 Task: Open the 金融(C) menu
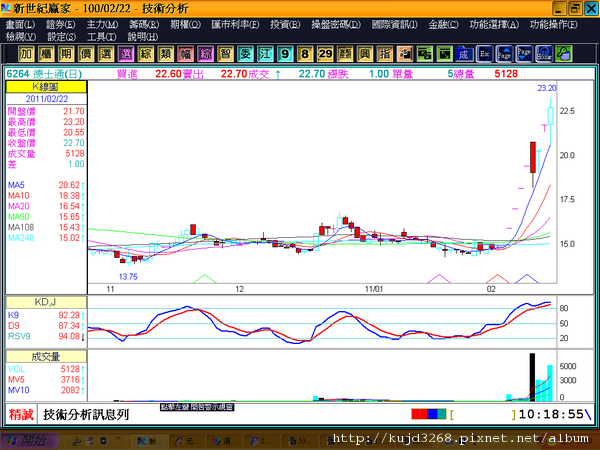pos(443,24)
